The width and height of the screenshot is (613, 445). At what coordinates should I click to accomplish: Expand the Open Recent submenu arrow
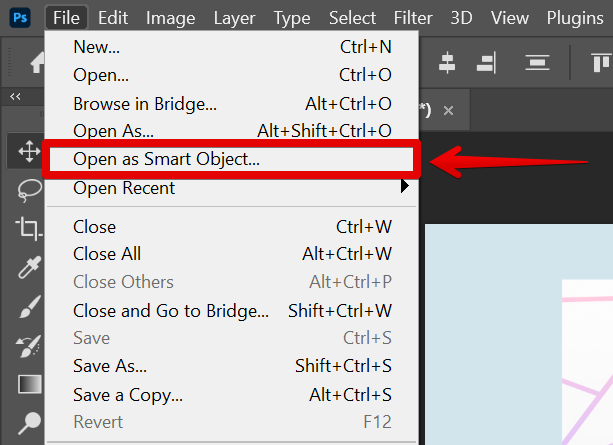tap(405, 186)
